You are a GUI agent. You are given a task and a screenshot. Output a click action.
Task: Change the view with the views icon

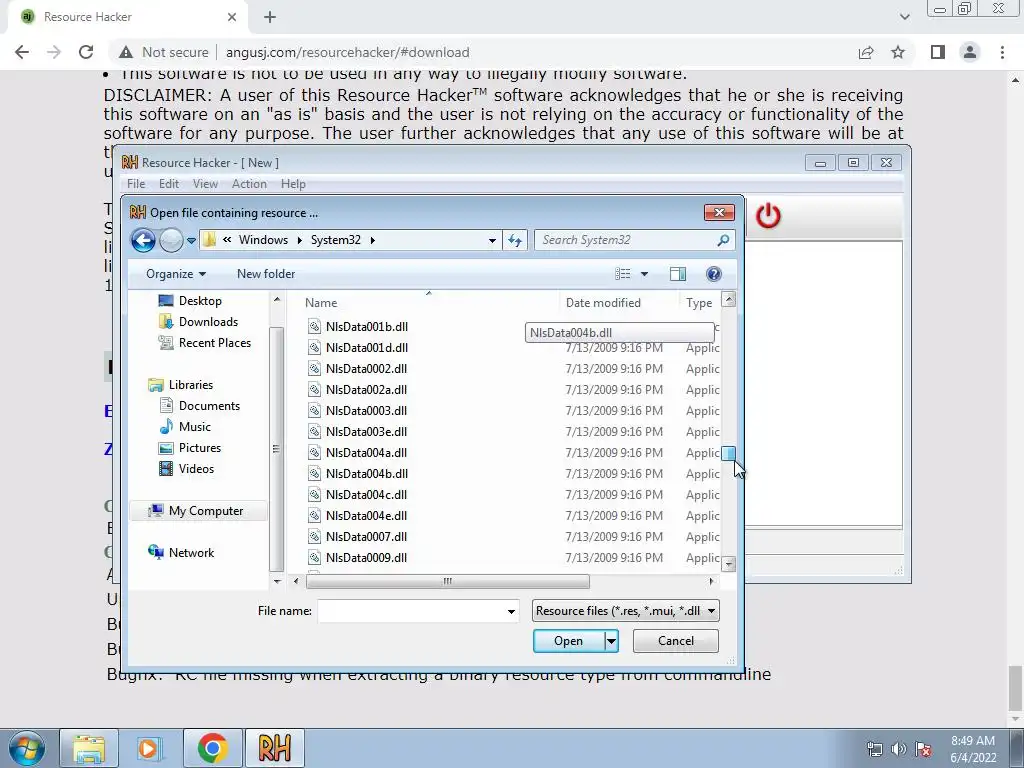click(x=623, y=274)
